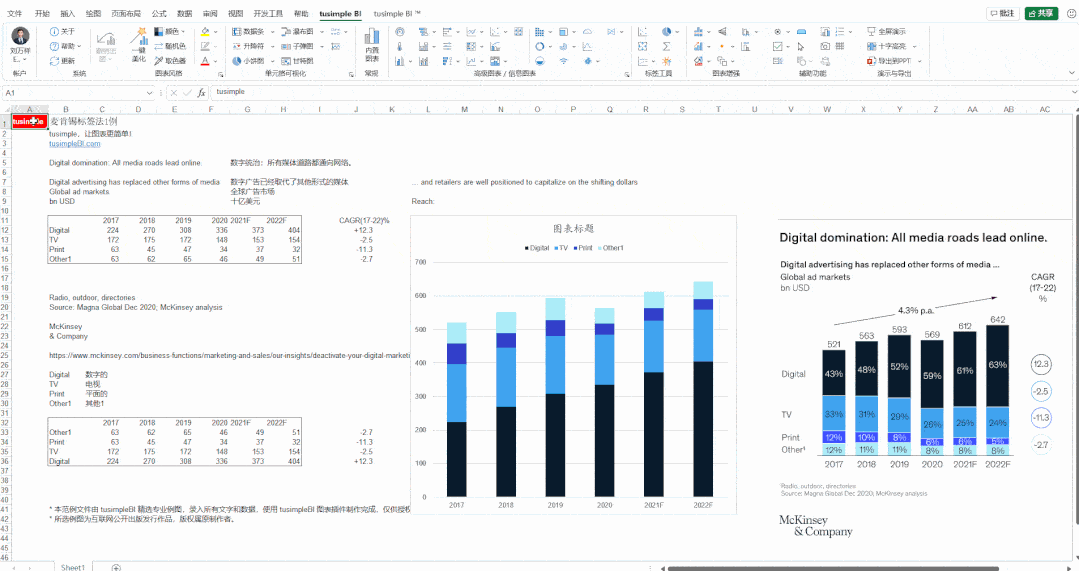Open the tusimpleBI.com hyperlink in the sheet
Screen dimensions: 1079x571
pyautogui.click(x=74, y=143)
